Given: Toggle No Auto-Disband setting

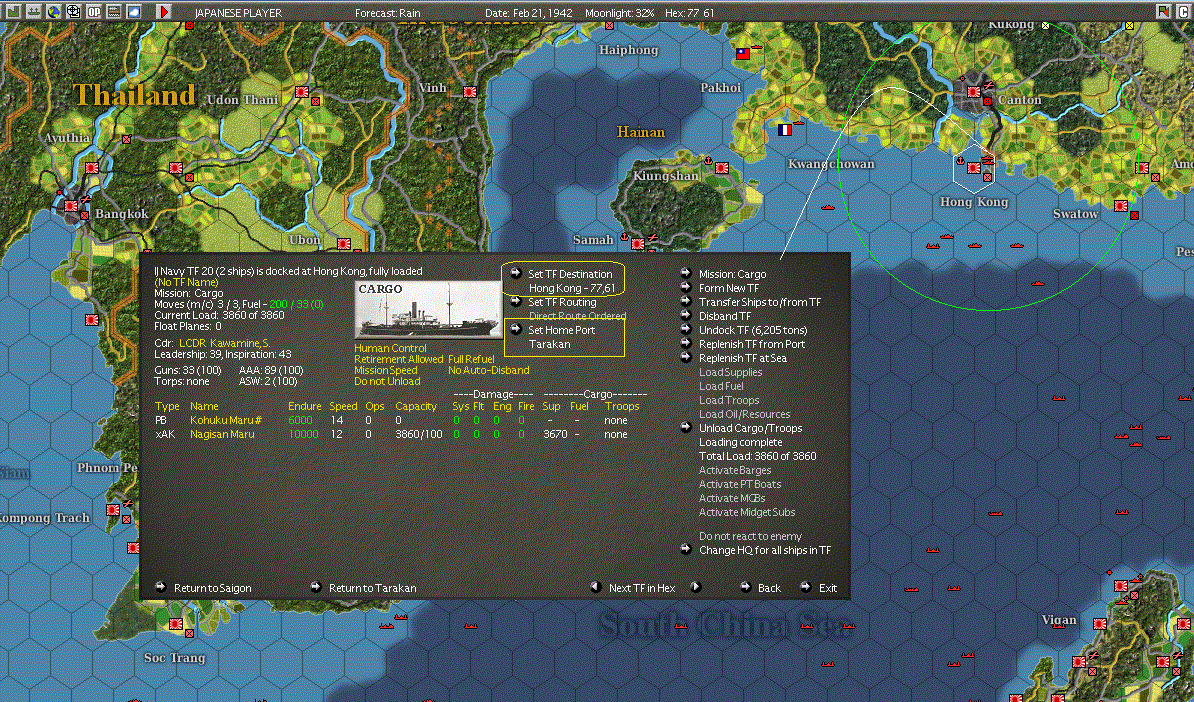Looking at the screenshot, I should click(488, 370).
